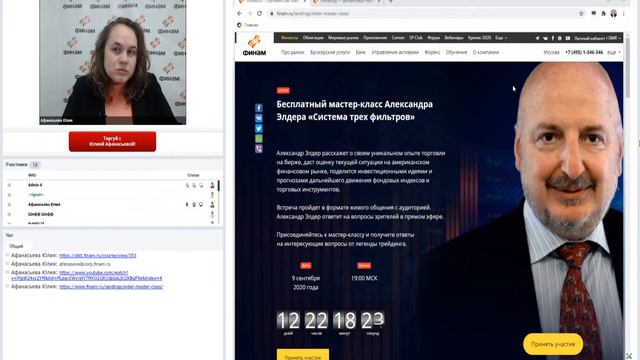Select Общий chat tab

tap(16, 246)
